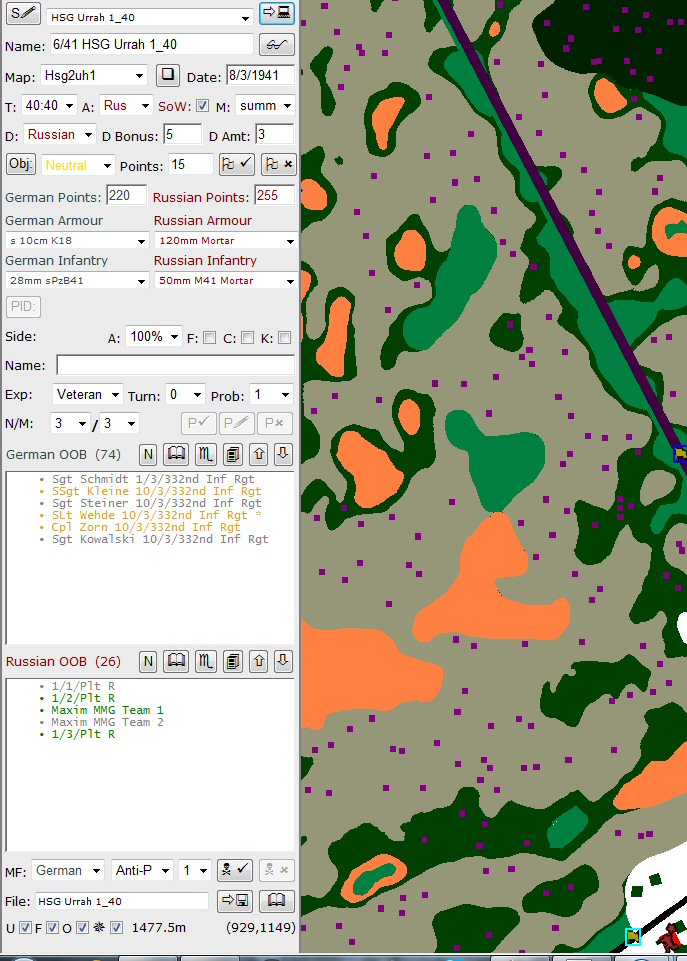
Task: Open the Map Hsg2uh1 dropdown
Action: [x=94, y=76]
